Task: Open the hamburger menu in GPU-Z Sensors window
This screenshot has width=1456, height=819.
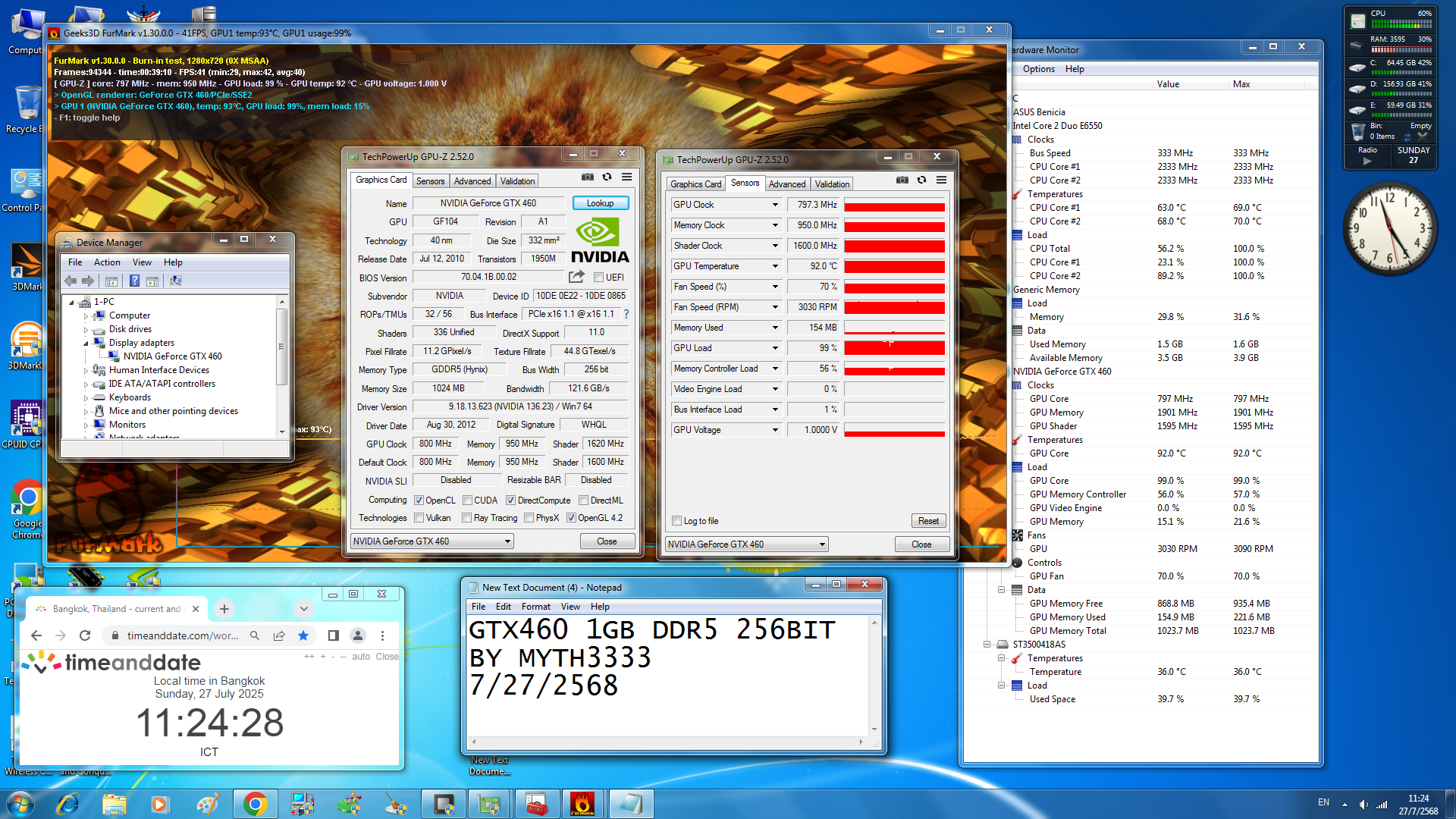Action: (941, 180)
